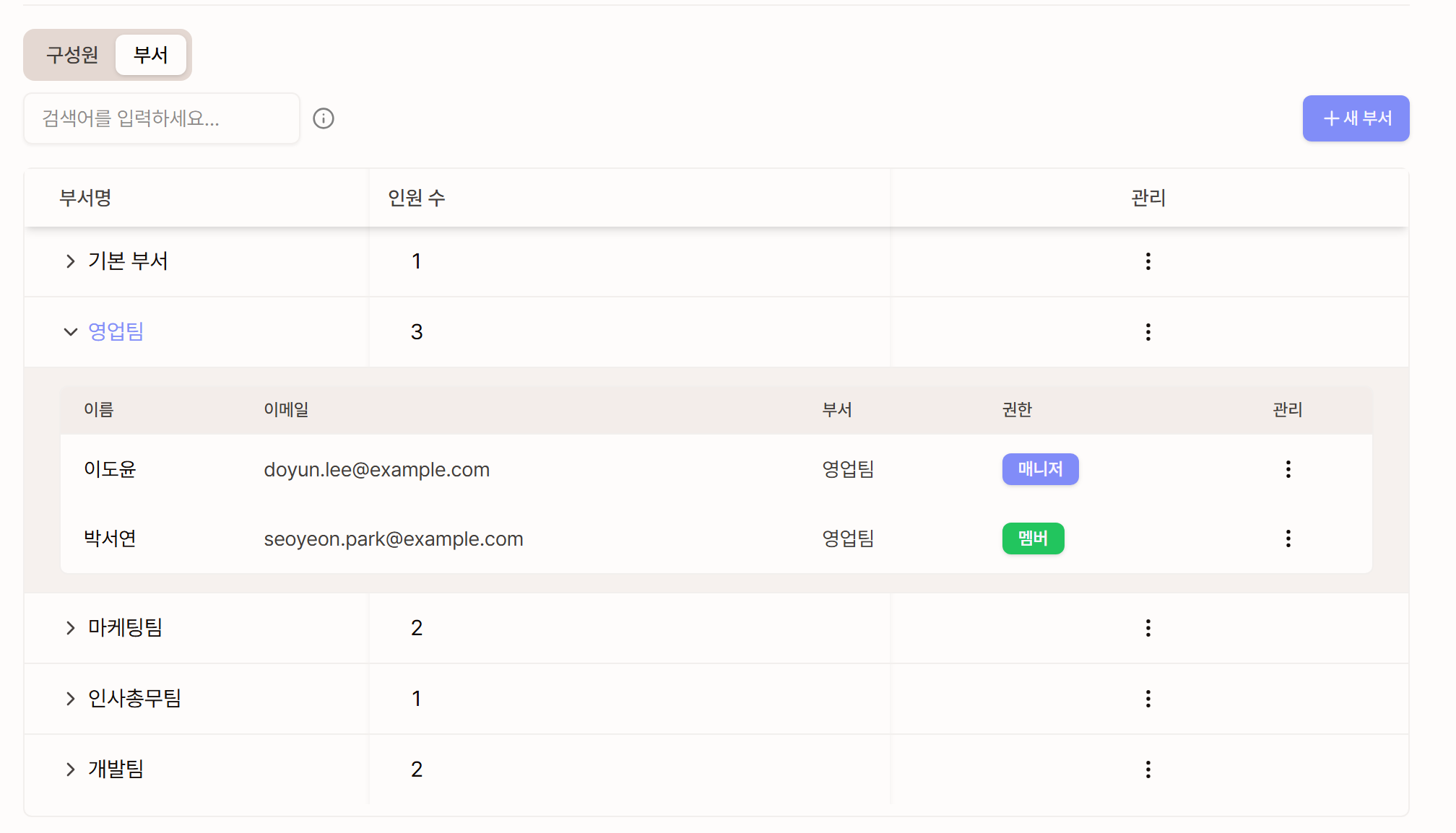
Task: Click the headcount 3 for 영업팀
Action: pyautogui.click(x=417, y=332)
